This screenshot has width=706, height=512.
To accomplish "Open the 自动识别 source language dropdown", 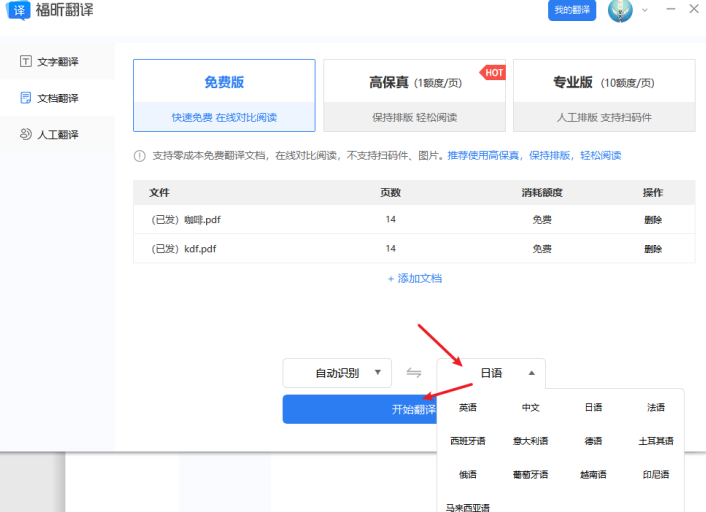I will point(337,373).
